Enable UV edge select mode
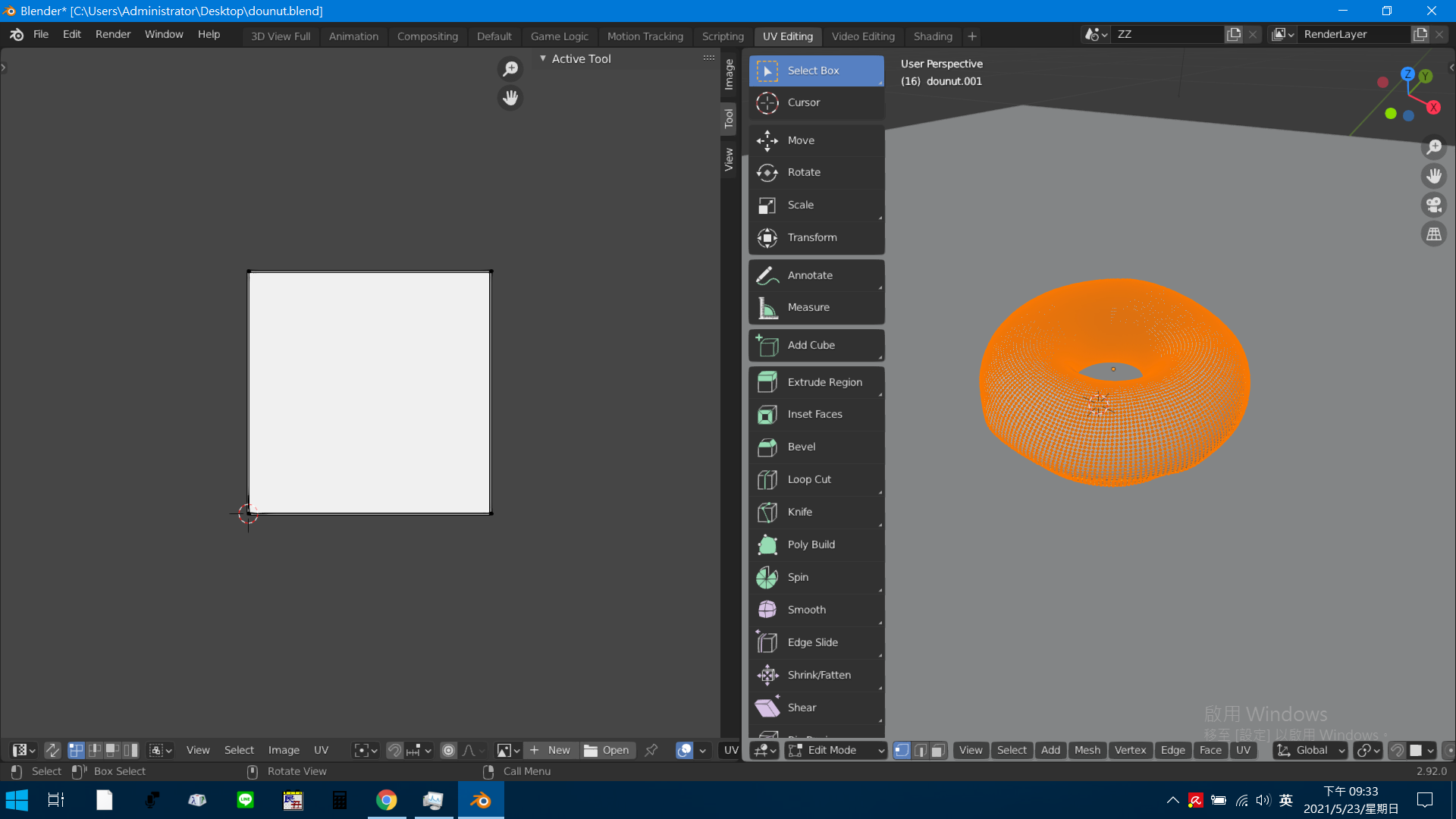This screenshot has height=819, width=1456. (x=95, y=750)
